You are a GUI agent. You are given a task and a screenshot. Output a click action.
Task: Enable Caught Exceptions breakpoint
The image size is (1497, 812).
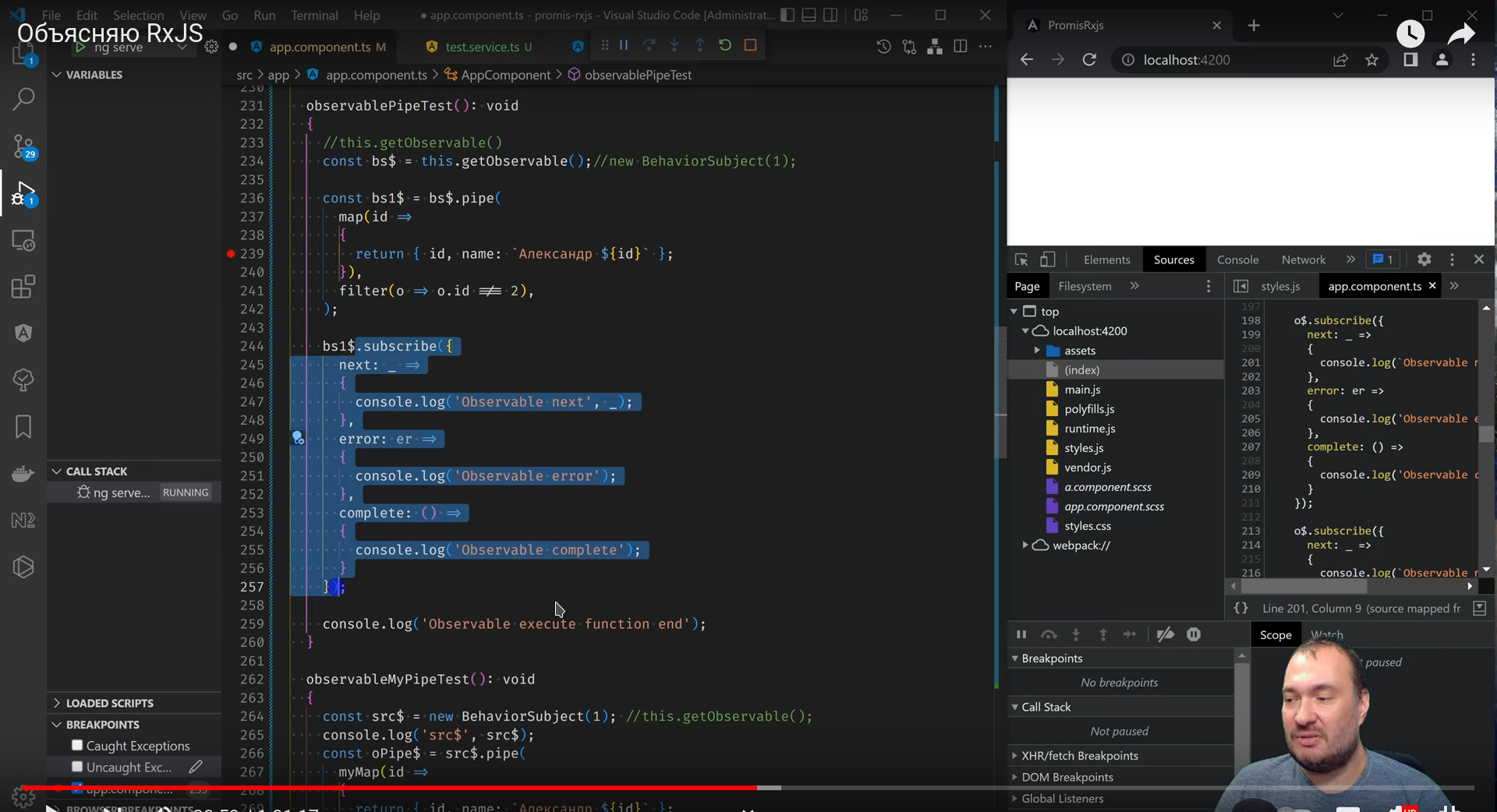point(77,746)
